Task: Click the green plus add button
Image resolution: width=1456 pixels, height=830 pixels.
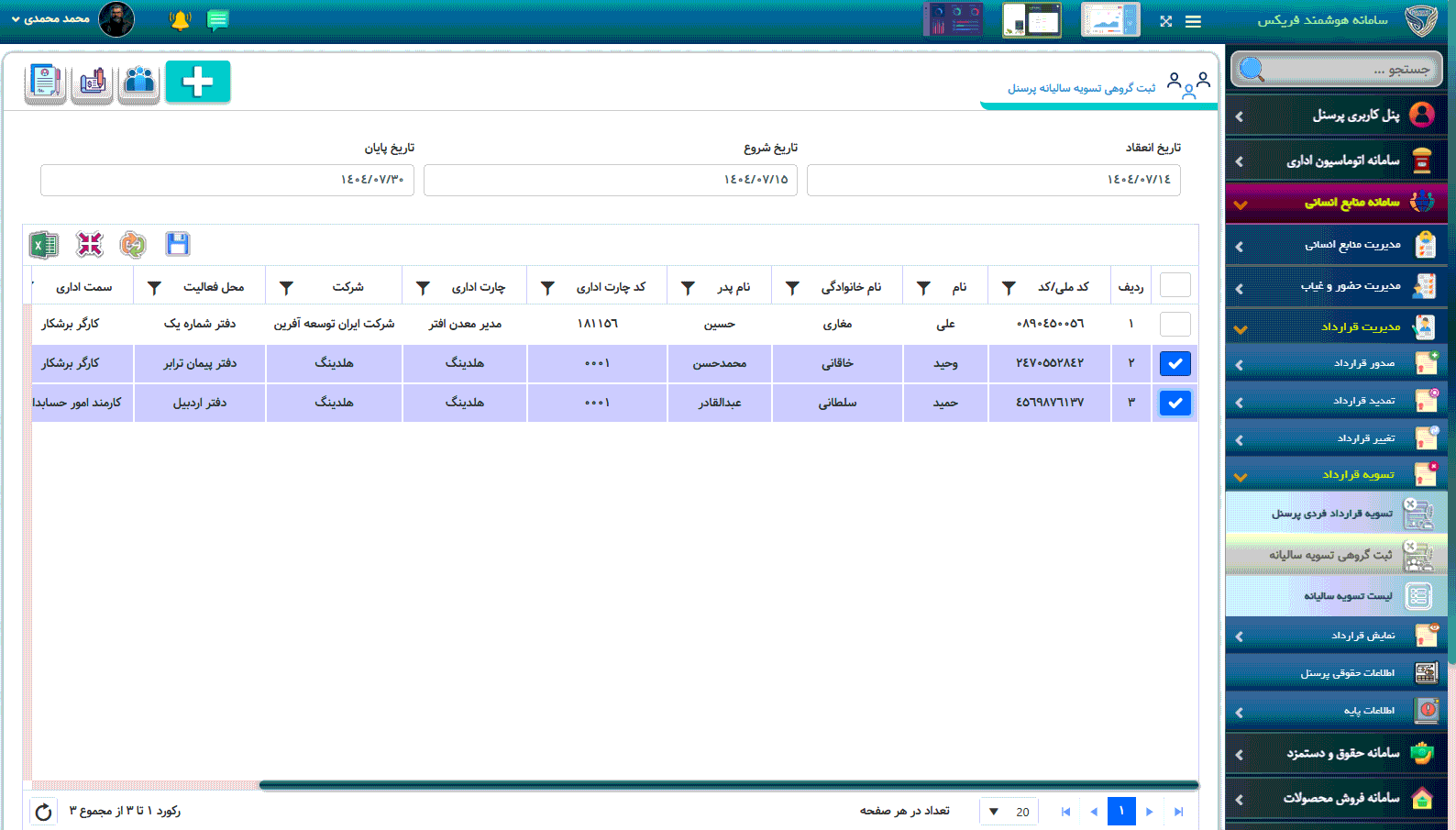Action: point(198,83)
